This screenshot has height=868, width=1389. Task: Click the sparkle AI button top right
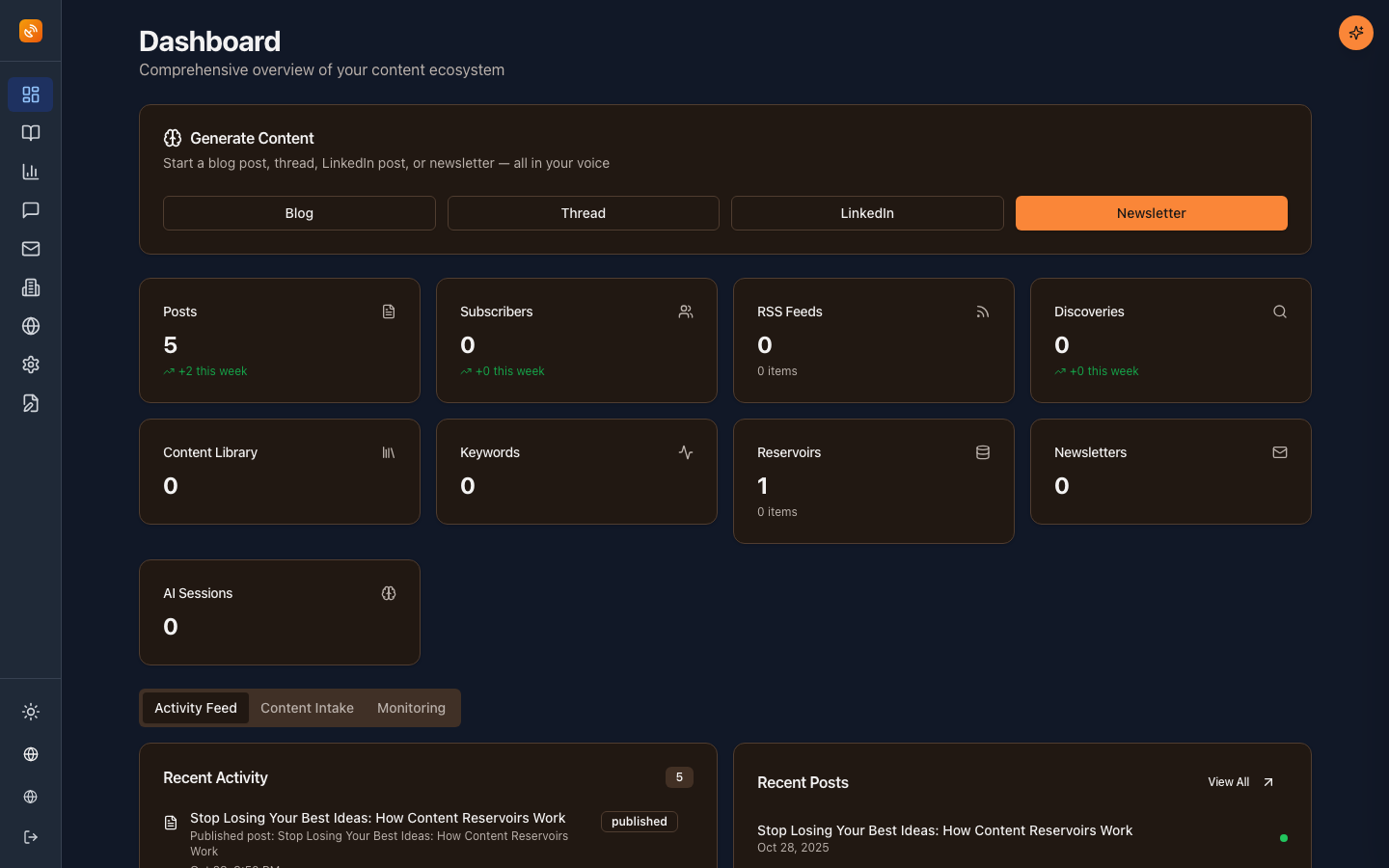pyautogui.click(x=1355, y=32)
